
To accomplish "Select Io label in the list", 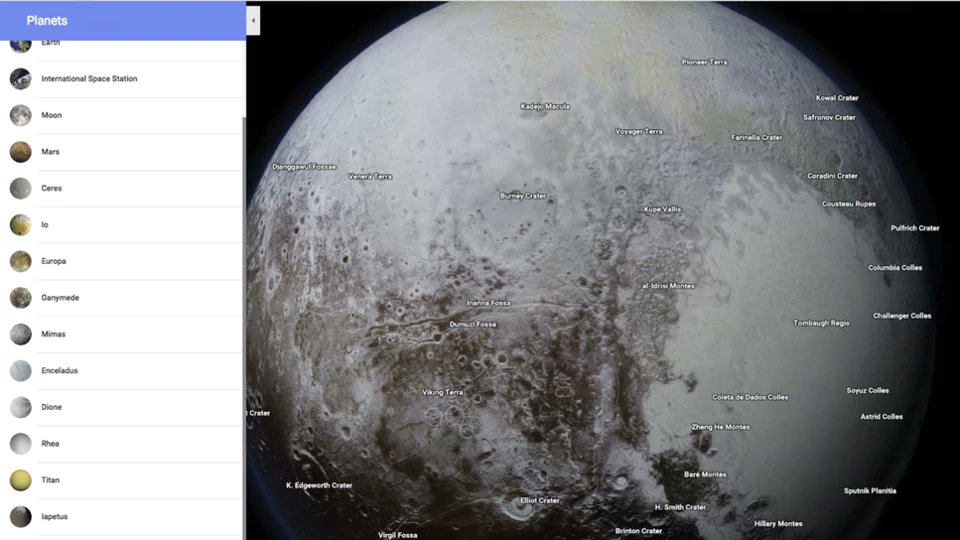I will click(45, 225).
